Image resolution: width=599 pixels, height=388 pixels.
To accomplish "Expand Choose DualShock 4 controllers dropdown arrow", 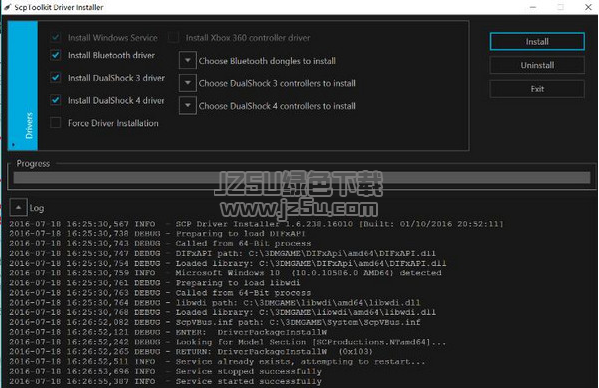I will 188,105.
